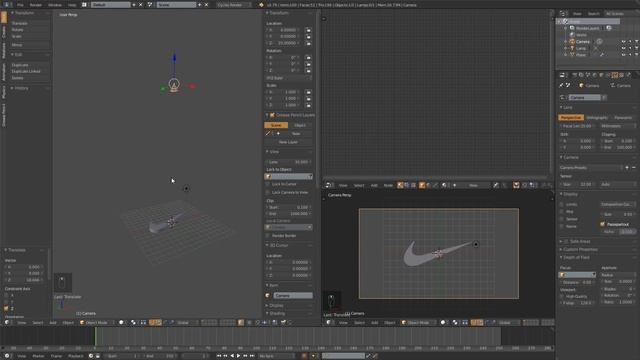Toggle the Grease Pencil Layers checkbox
This screenshot has height=360, width=640.
(x=272, y=115)
